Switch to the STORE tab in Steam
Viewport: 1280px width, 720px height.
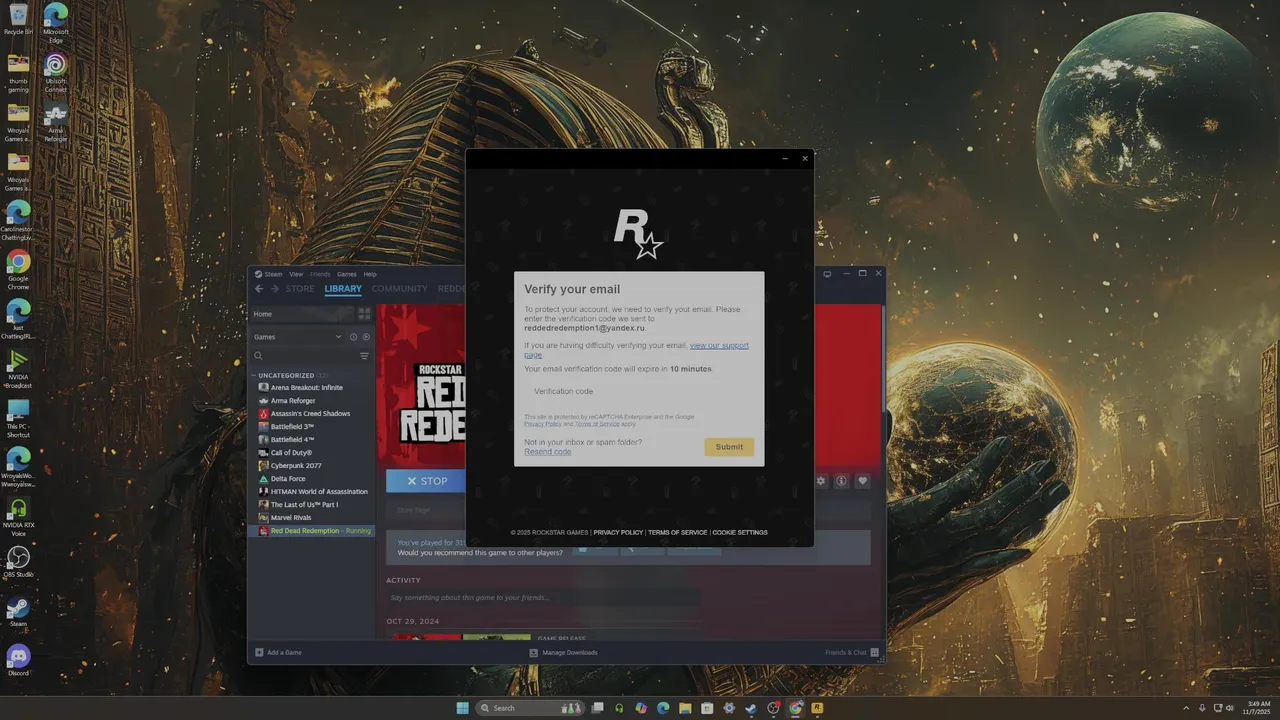[300, 289]
